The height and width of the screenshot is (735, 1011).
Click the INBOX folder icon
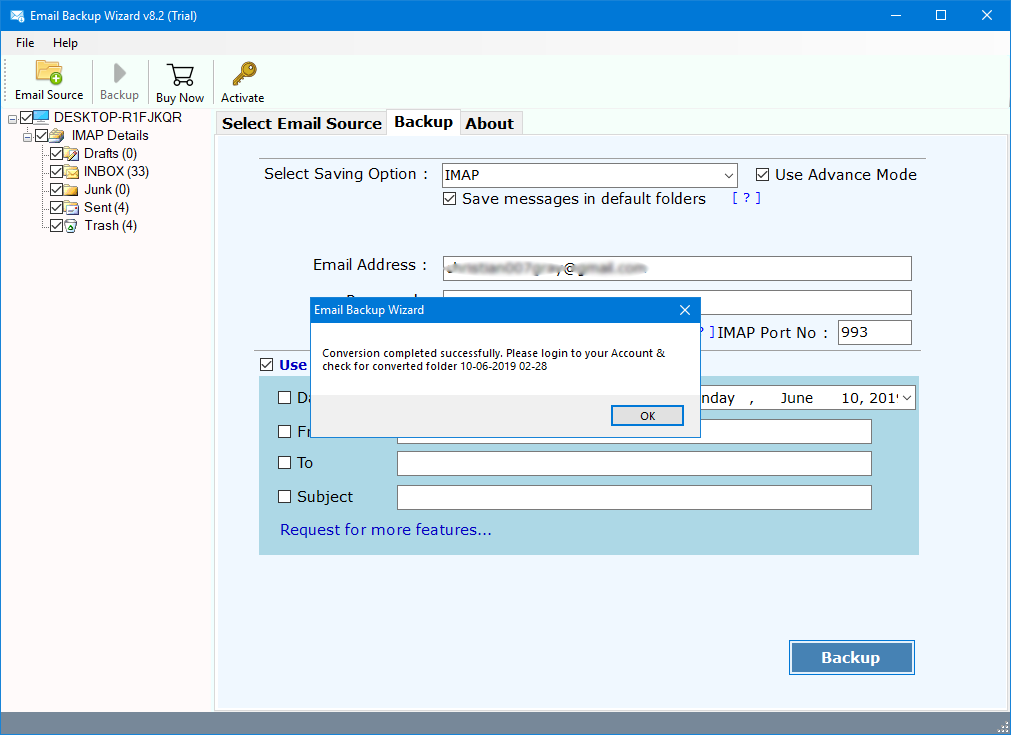[72, 172]
